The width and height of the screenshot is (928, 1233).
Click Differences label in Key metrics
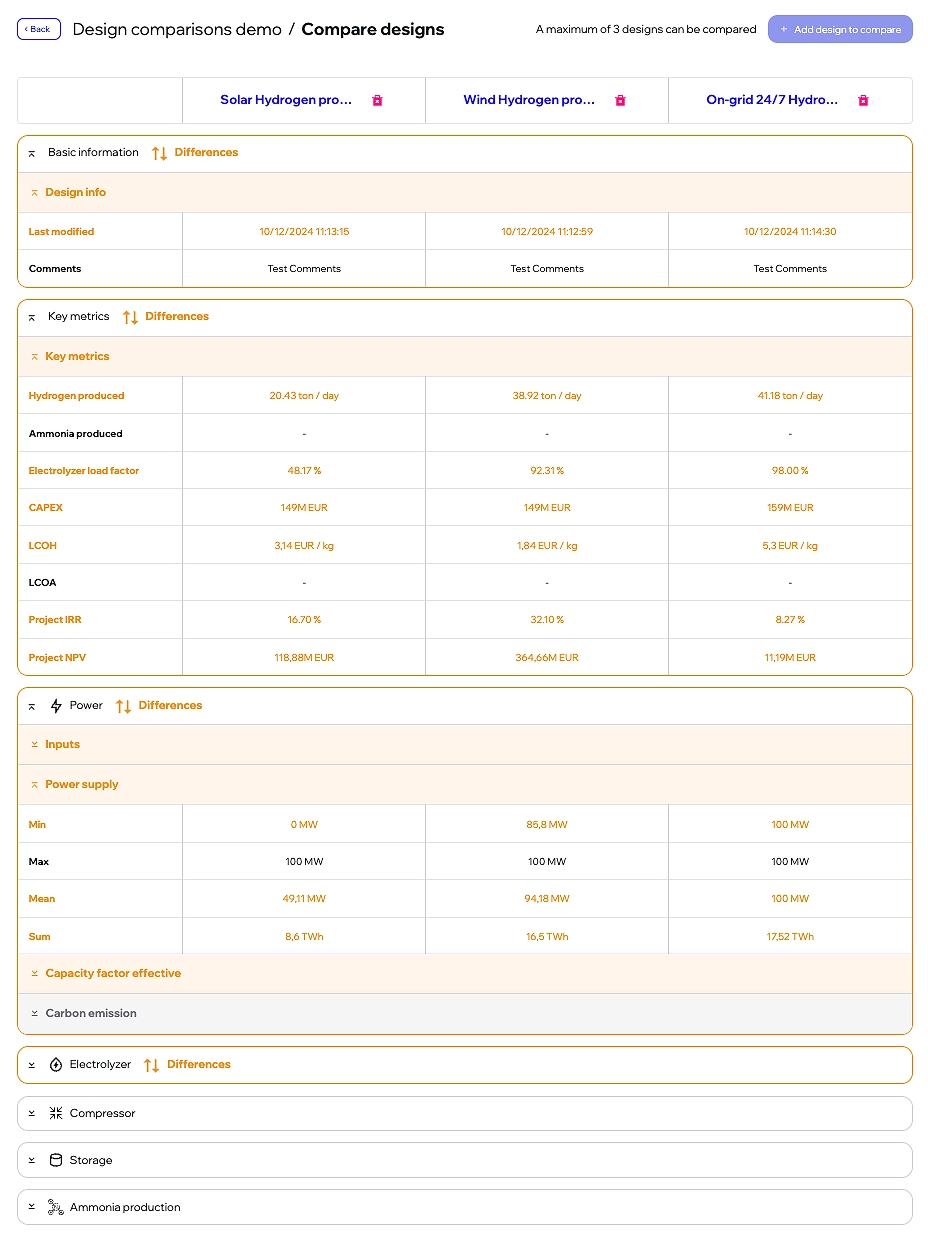tap(177, 317)
